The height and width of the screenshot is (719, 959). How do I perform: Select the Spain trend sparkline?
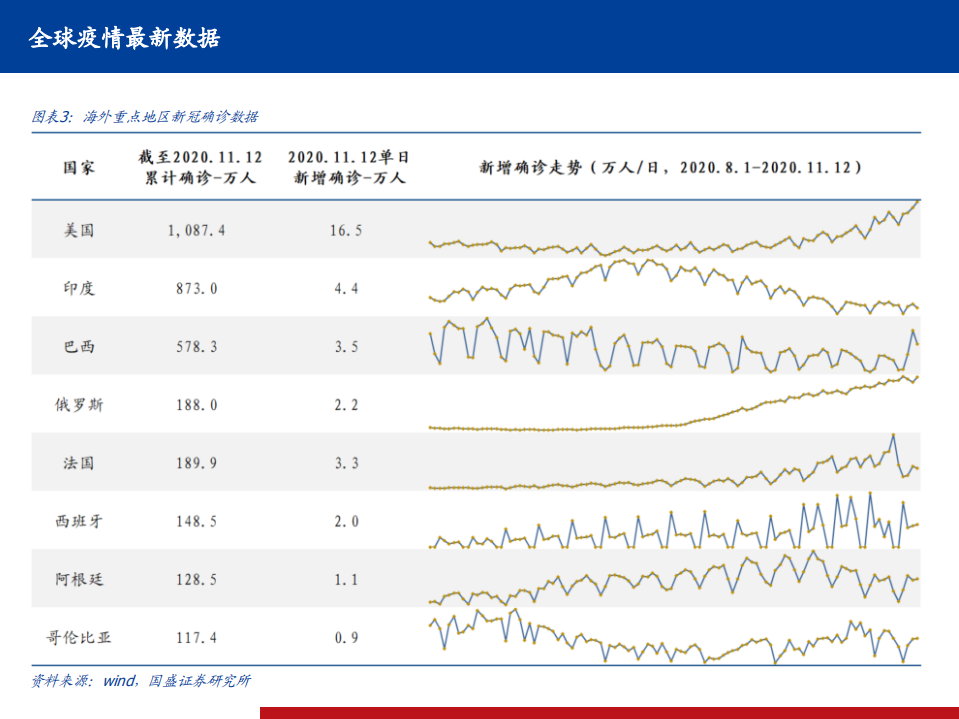(673, 523)
